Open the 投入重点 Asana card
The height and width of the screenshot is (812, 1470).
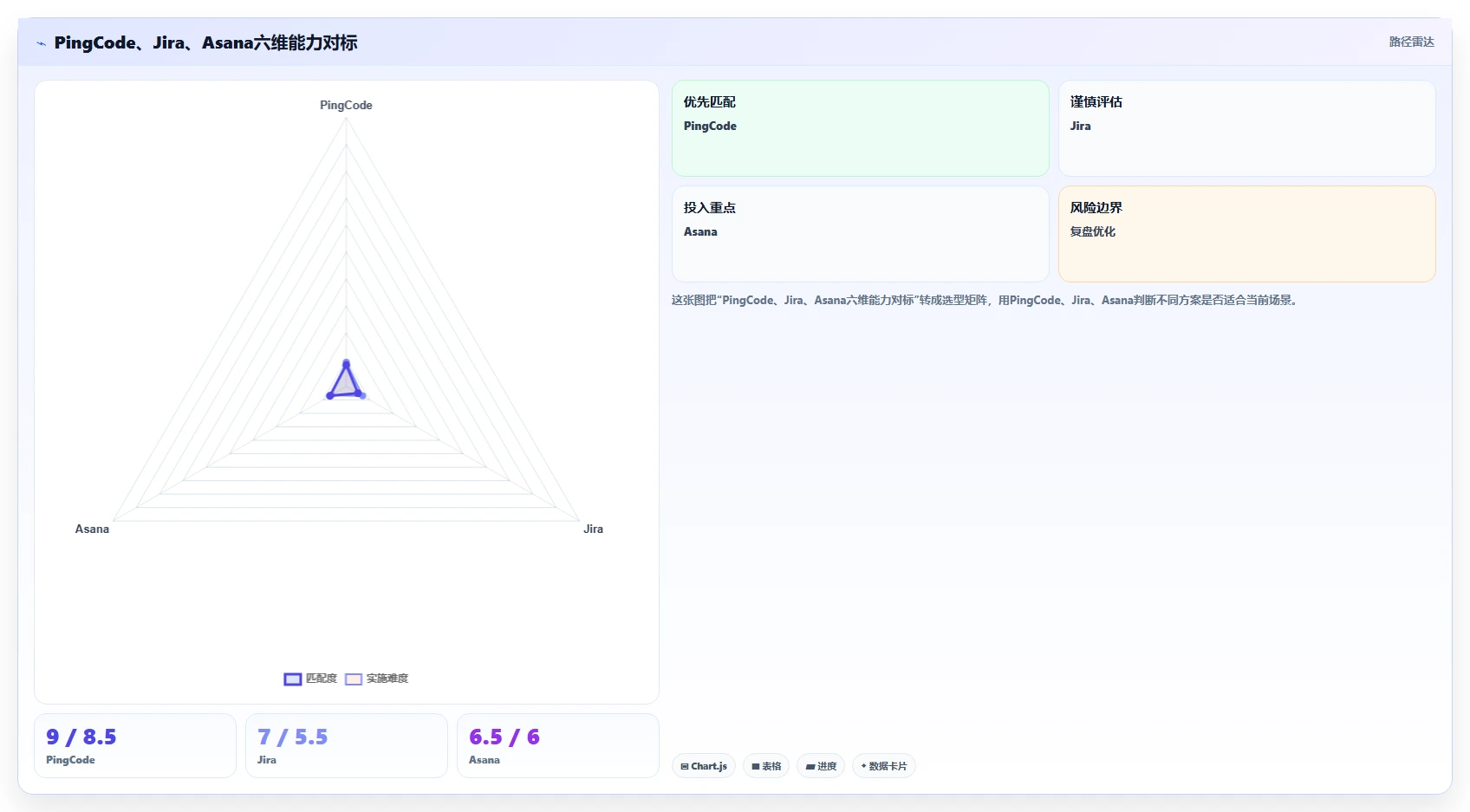[861, 234]
